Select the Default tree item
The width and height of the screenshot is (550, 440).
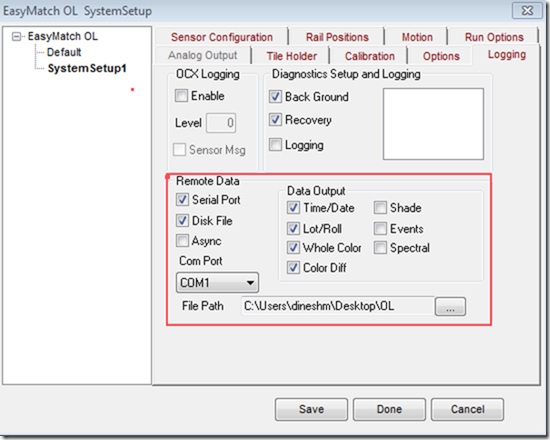[x=64, y=52]
